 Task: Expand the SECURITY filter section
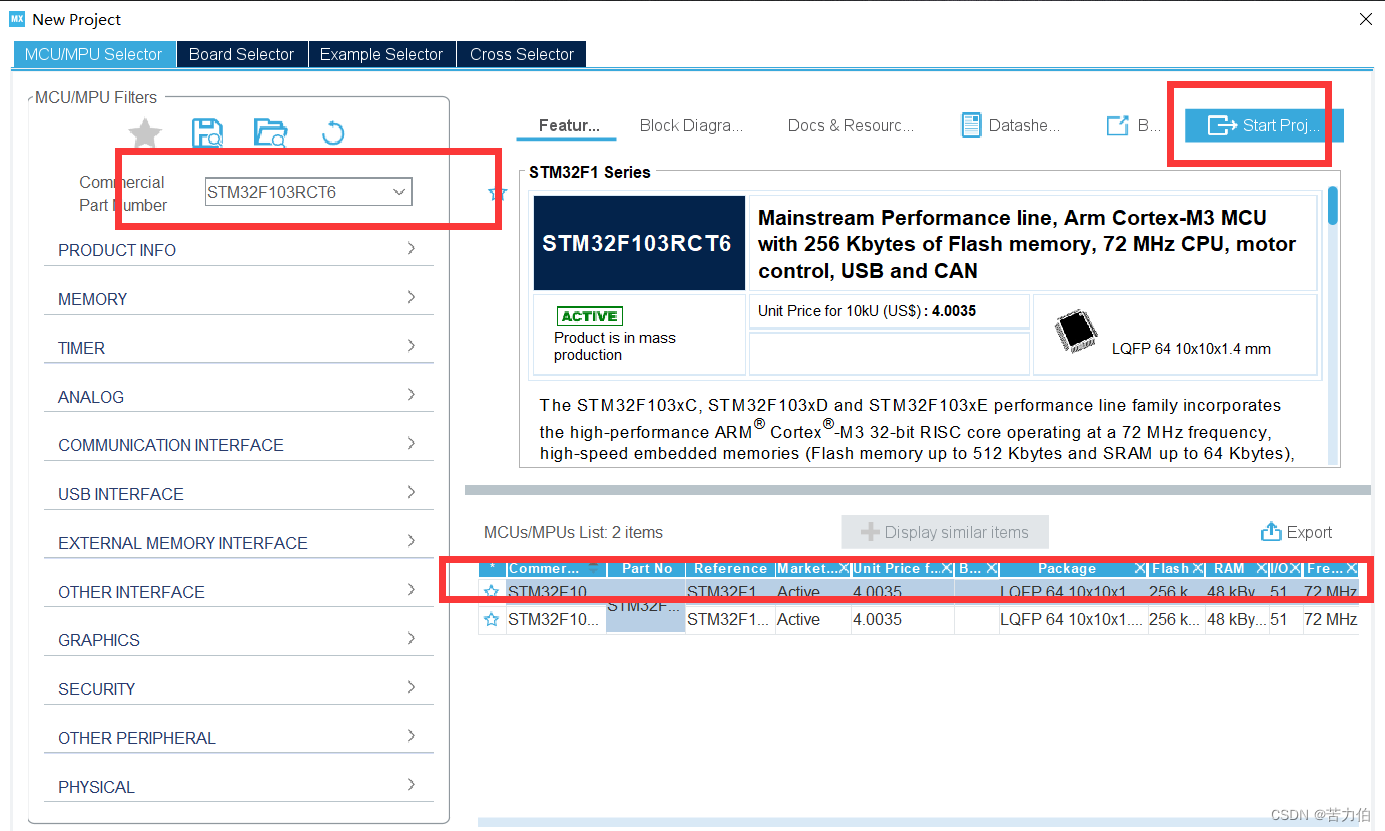pyautogui.click(x=239, y=689)
